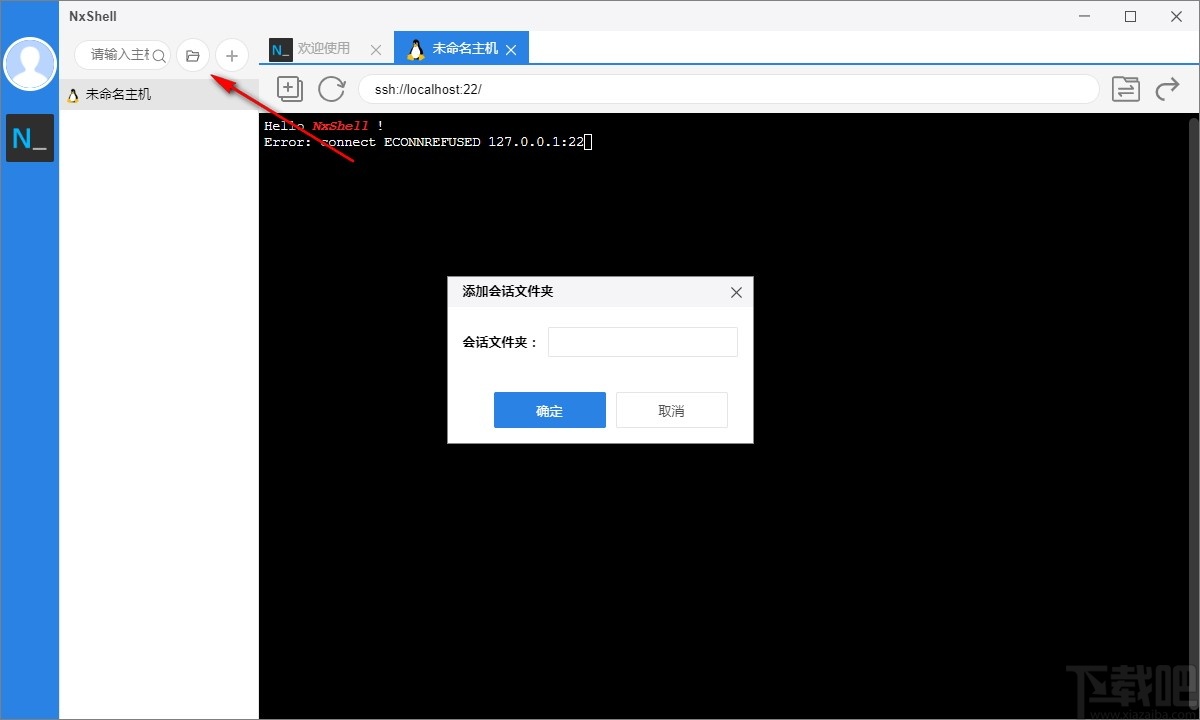Screen dimensions: 1200x720
Task: Click the penguin icon beside 未命名主机 in sidebar
Action: (72, 94)
